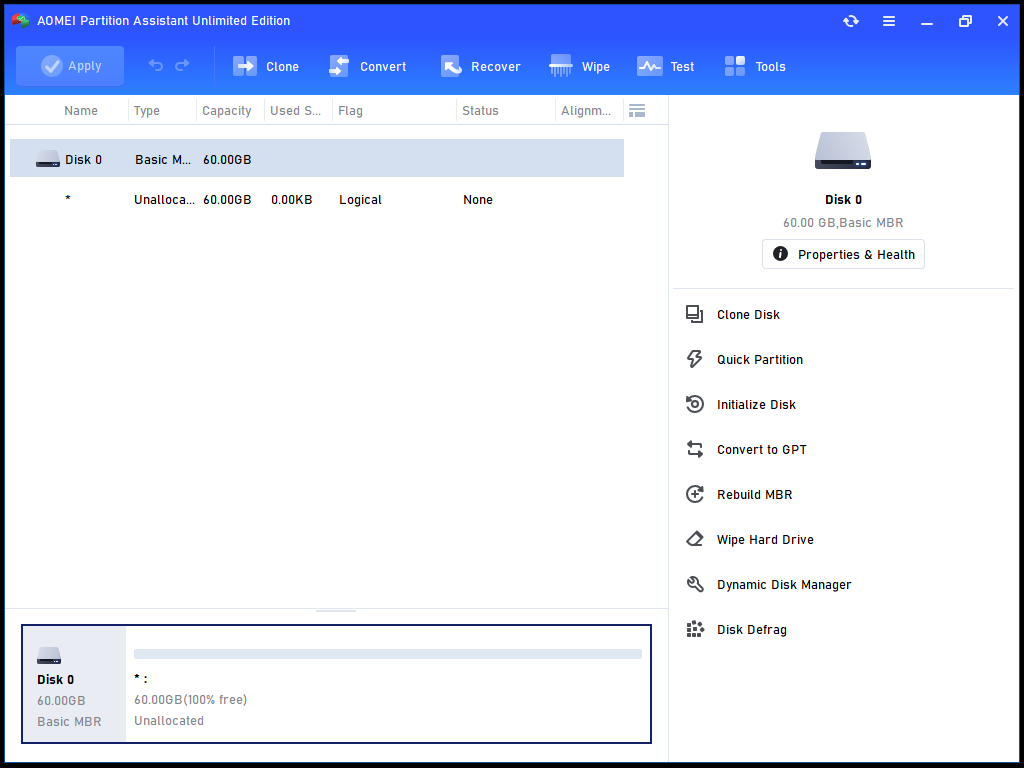Click the Apply button

70,66
